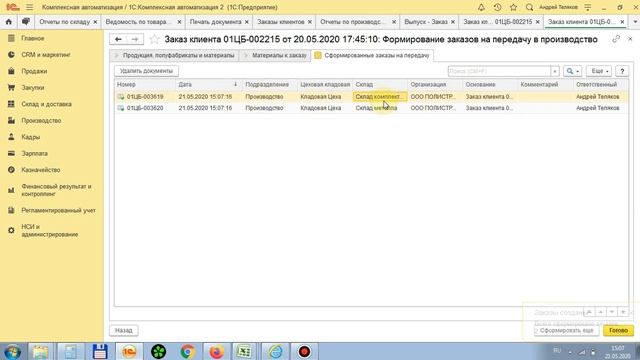Navigate back with left arrow
The width and height of the screenshot is (640, 360).
click(118, 39)
